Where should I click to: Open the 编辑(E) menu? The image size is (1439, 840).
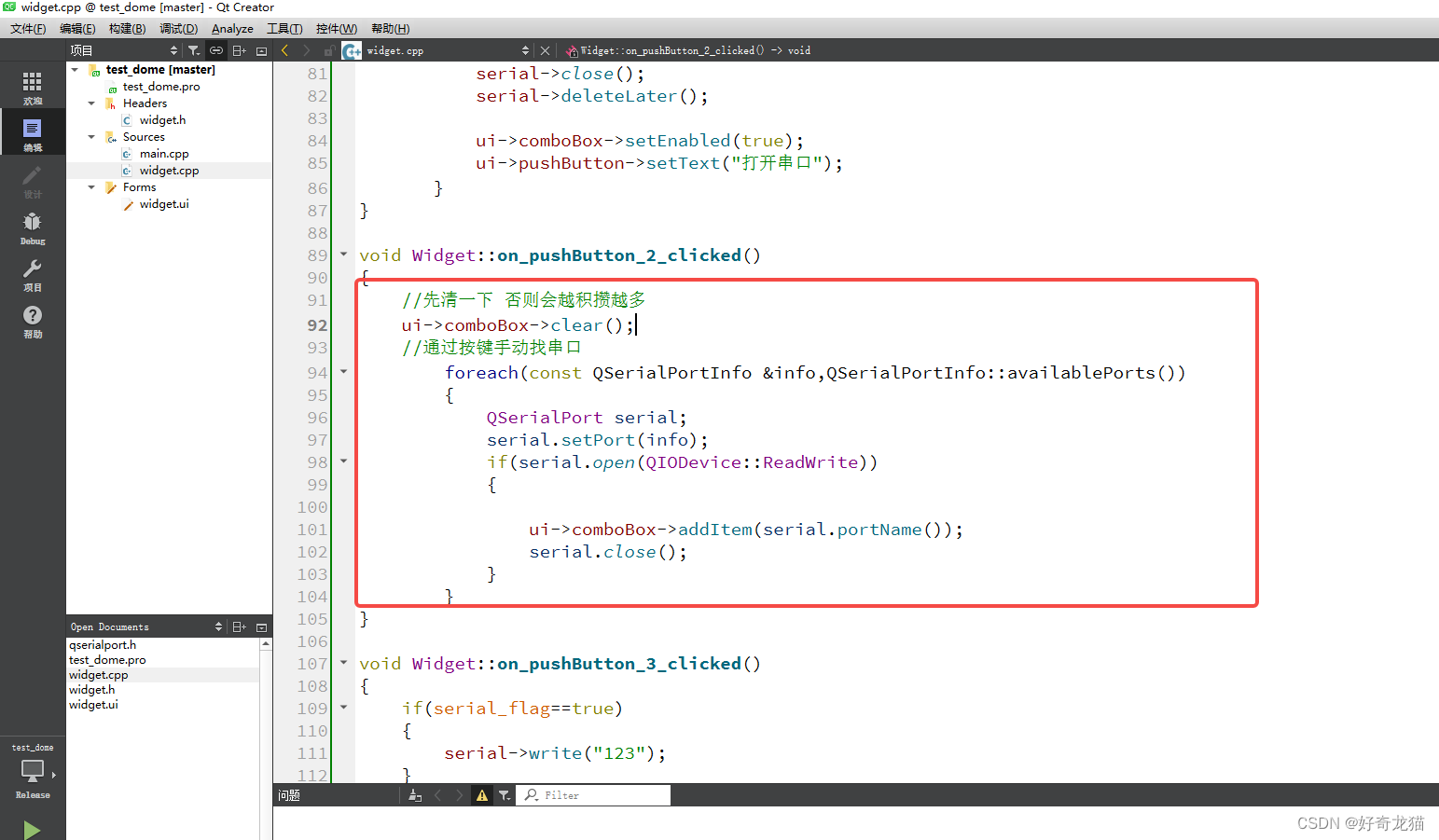tap(77, 29)
